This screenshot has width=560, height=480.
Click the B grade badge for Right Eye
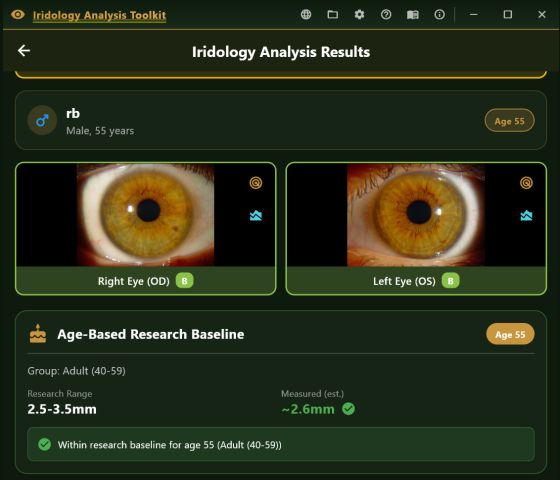coord(184,281)
